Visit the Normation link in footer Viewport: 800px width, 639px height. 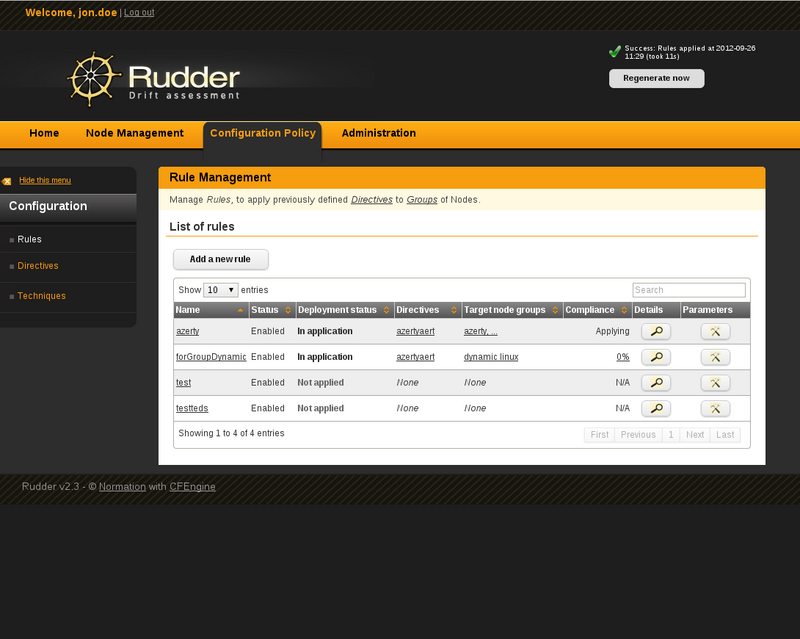tap(122, 487)
